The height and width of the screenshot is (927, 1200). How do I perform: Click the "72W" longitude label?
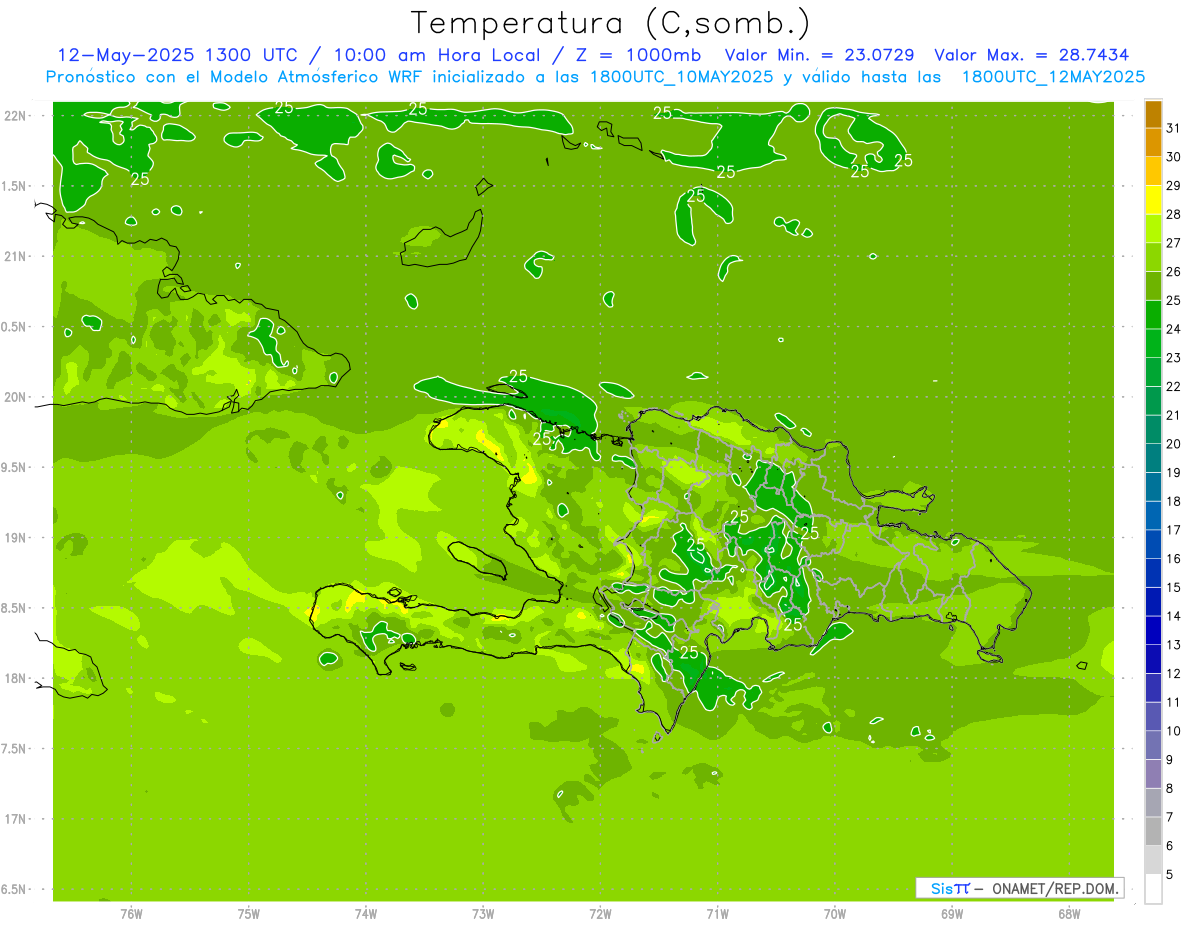click(x=600, y=914)
